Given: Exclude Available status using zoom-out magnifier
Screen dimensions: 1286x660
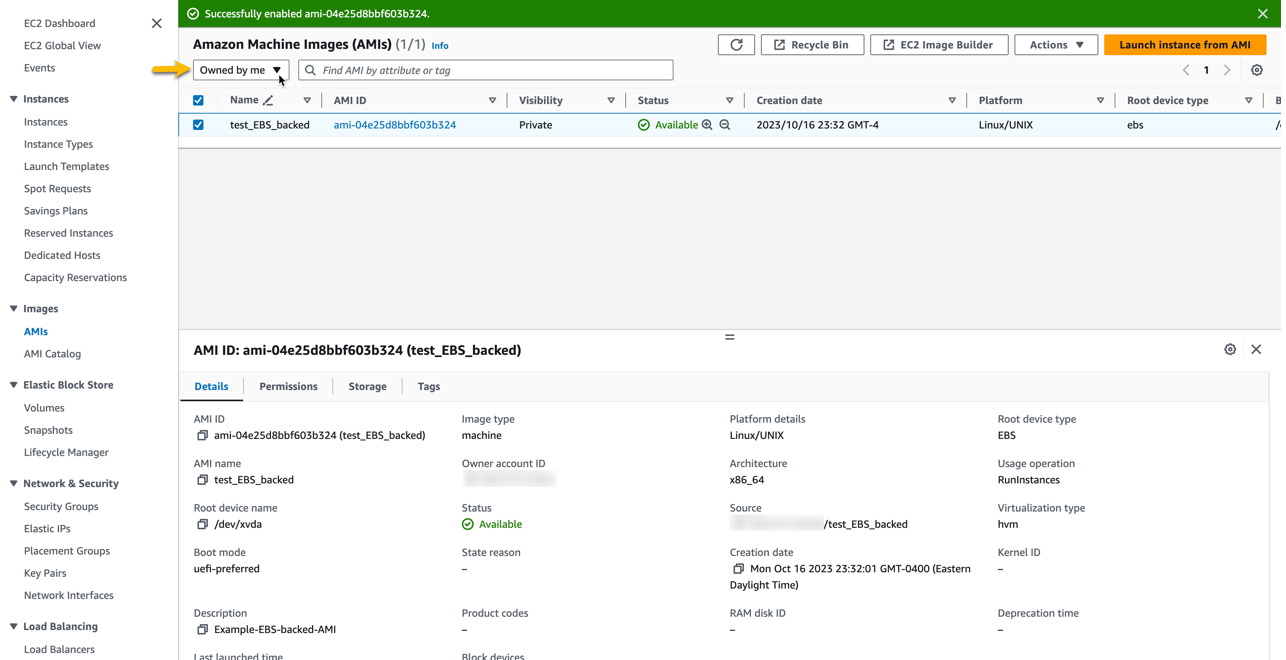Looking at the screenshot, I should point(723,125).
